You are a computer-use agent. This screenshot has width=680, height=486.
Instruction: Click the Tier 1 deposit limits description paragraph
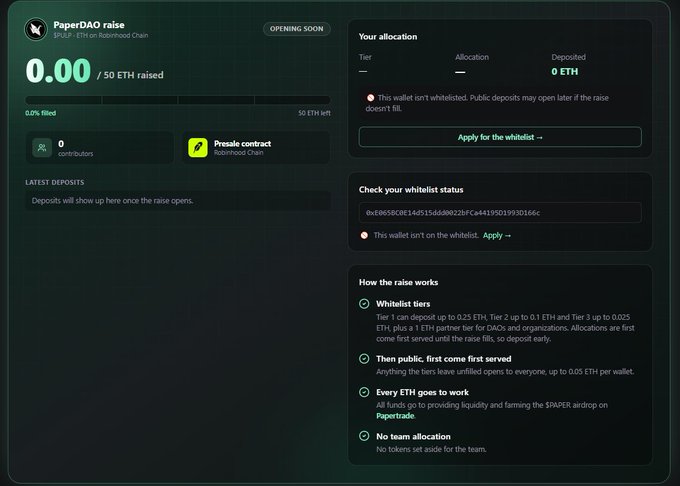pos(505,328)
